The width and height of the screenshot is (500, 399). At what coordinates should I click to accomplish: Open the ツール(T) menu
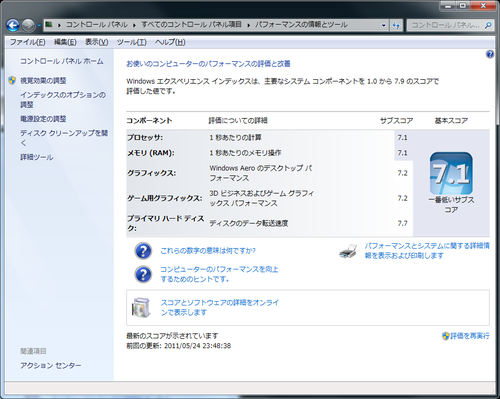(131, 42)
